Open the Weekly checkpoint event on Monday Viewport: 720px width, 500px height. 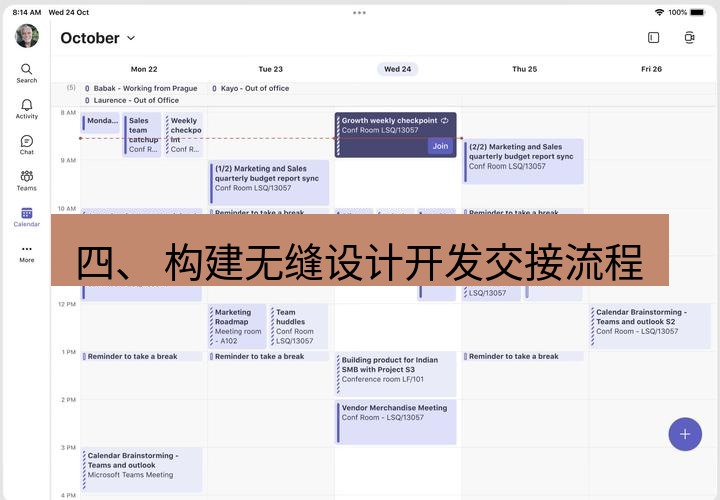click(184, 135)
